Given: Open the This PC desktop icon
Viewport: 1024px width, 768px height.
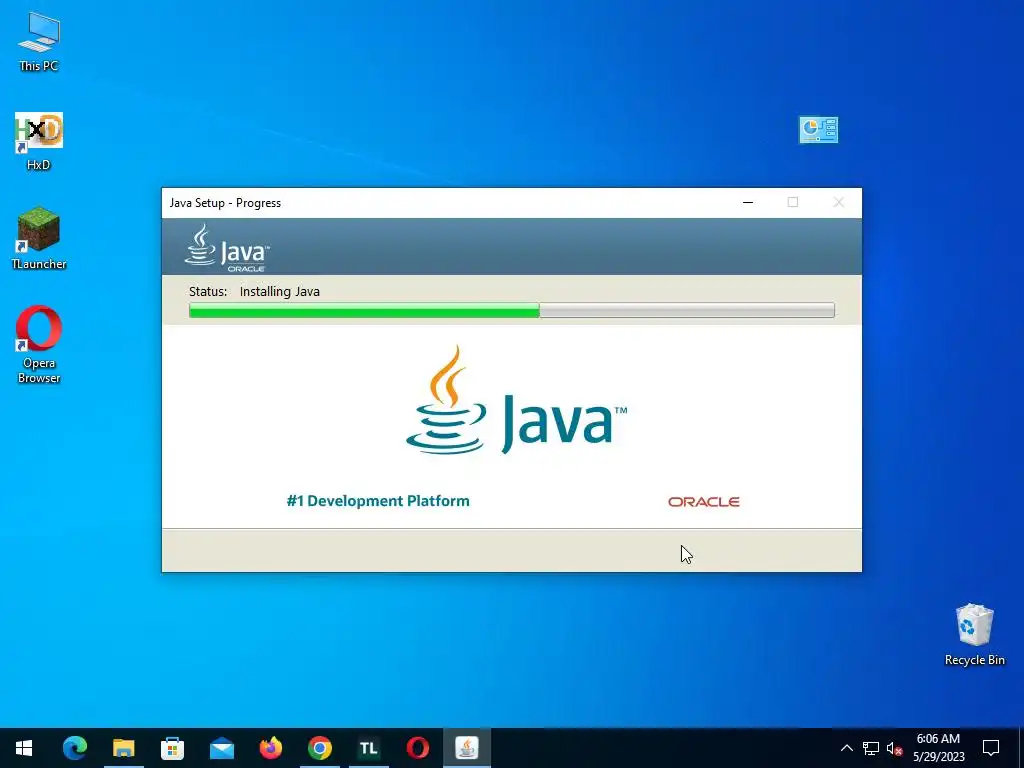Looking at the screenshot, I should pyautogui.click(x=39, y=42).
